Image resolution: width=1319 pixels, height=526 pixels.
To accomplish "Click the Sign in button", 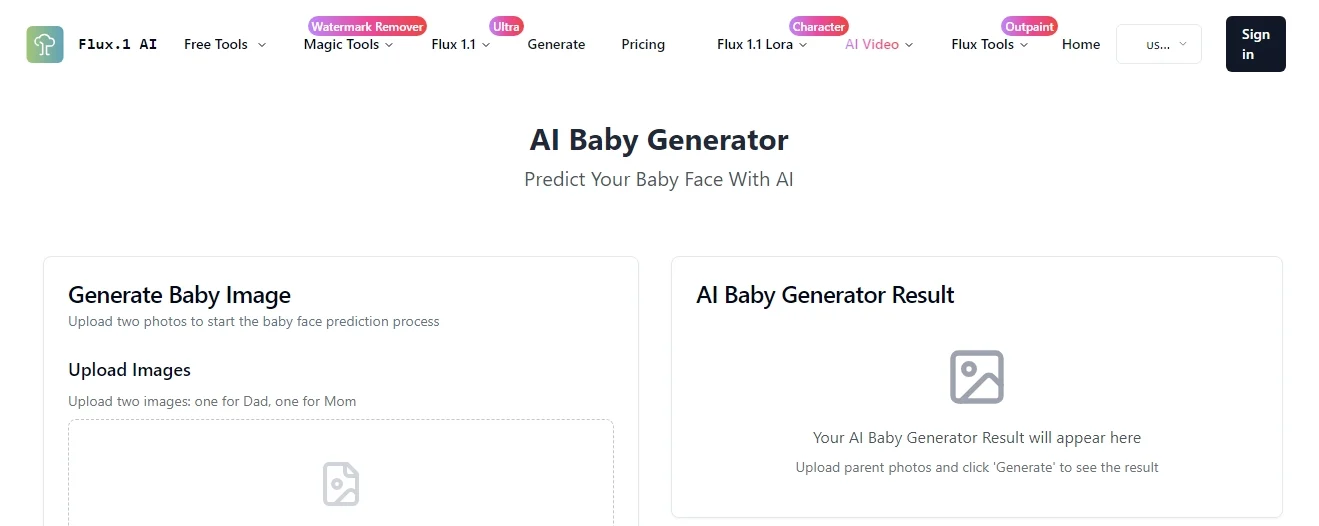I will (1256, 44).
